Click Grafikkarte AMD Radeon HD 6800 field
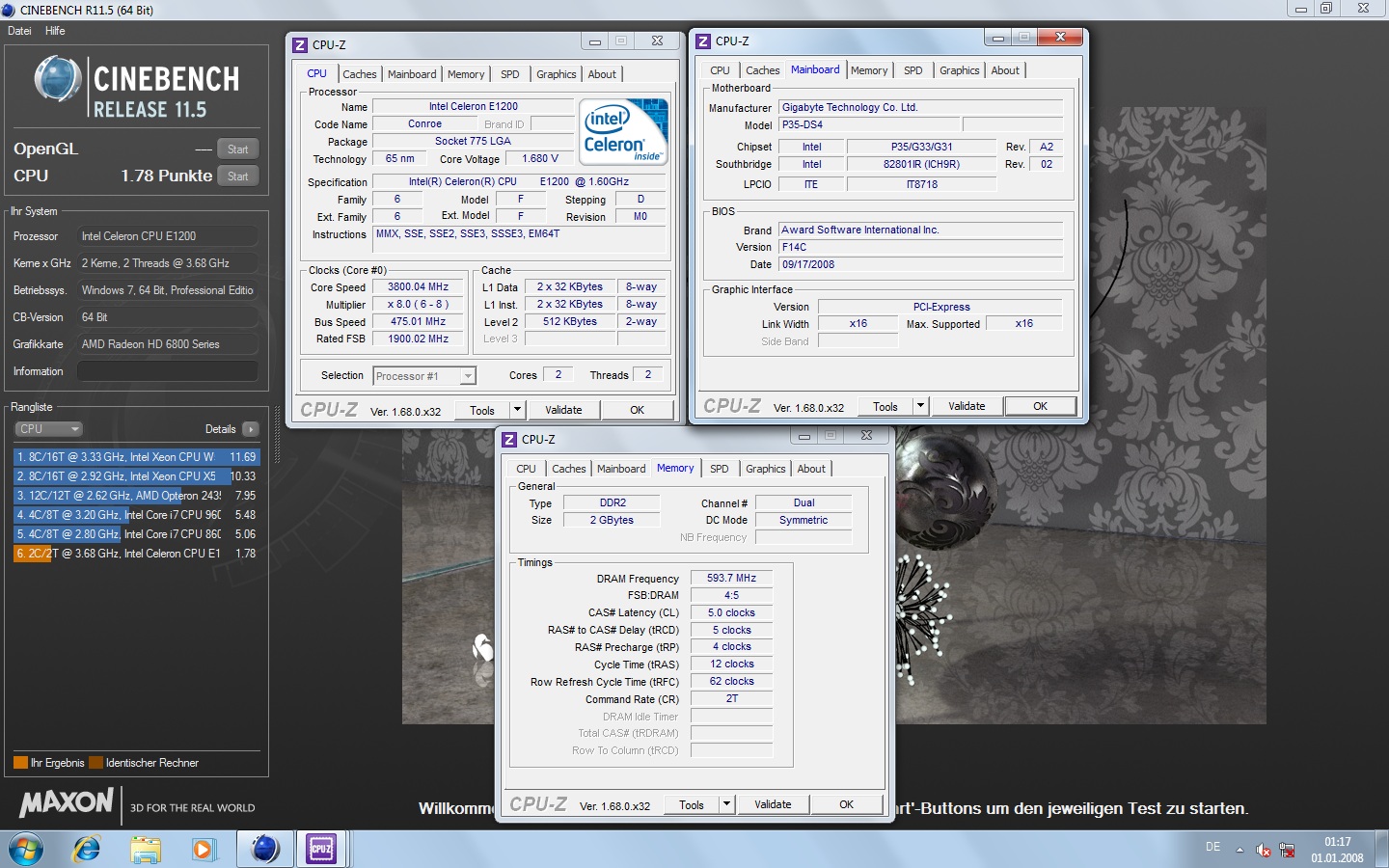Screen dimensions: 1389x868 [168, 344]
